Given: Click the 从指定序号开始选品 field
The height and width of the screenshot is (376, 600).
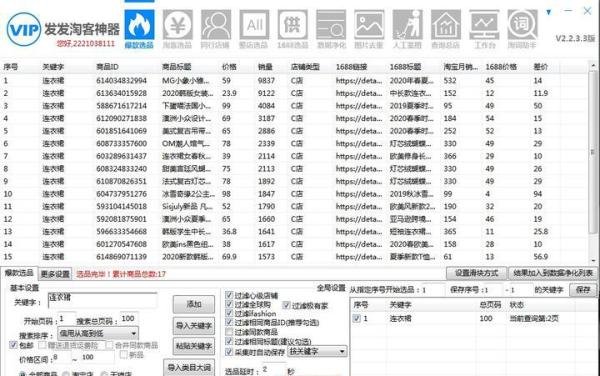Looking at the screenshot, I should tap(433, 290).
